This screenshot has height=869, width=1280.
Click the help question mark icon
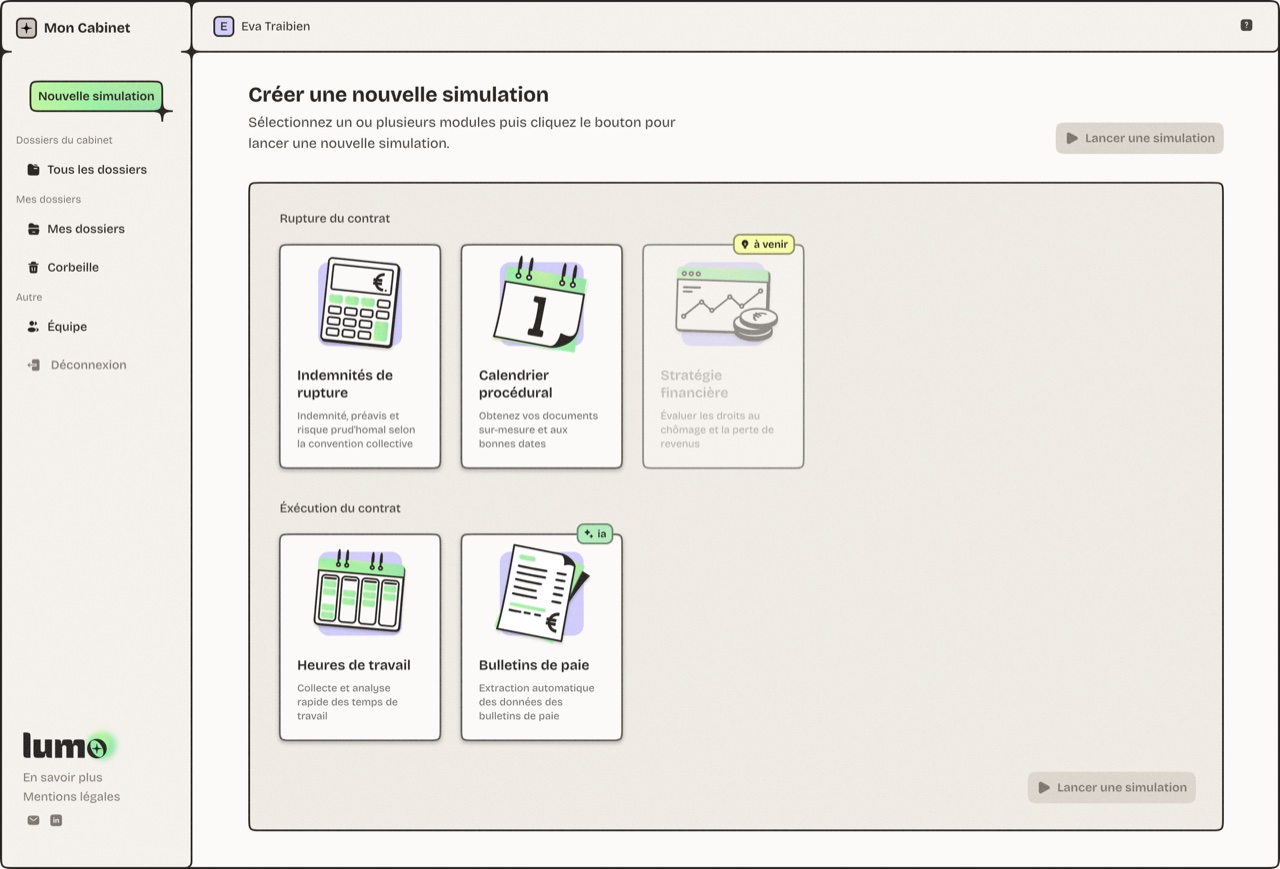pos(1246,25)
